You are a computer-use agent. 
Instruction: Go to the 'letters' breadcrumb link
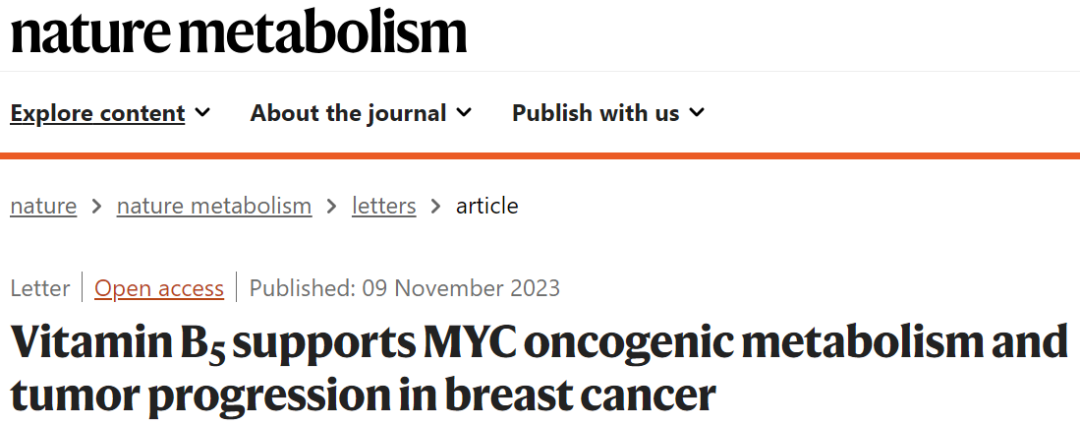tap(384, 205)
